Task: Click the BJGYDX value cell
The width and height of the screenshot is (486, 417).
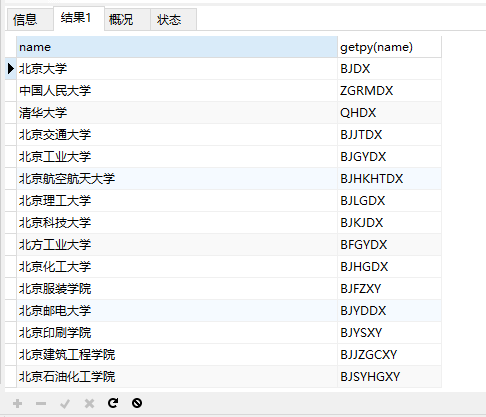Action: point(389,157)
